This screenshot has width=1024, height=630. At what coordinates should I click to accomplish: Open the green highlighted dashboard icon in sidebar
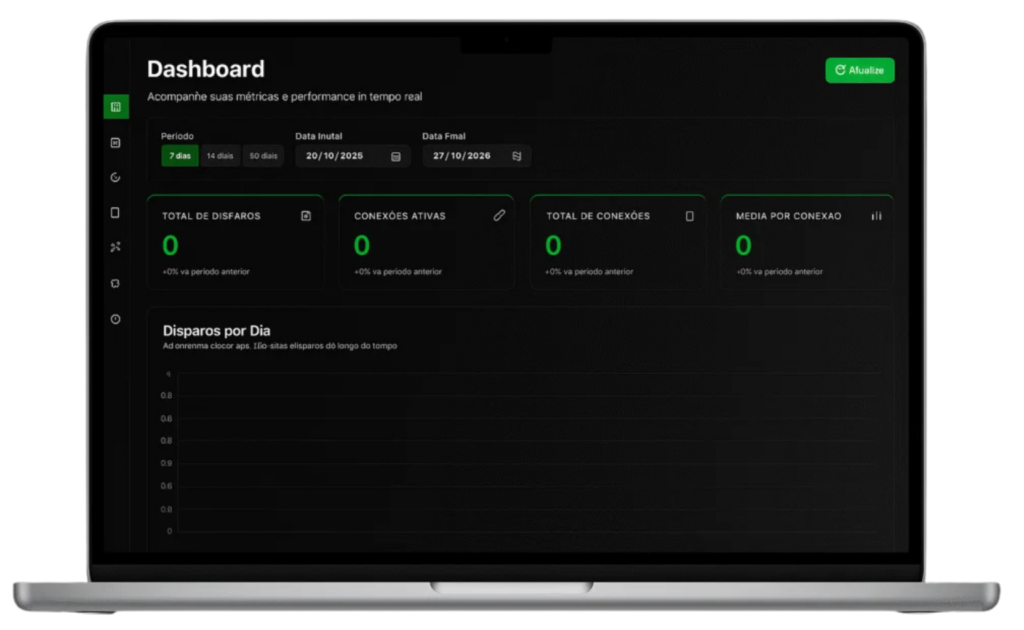click(116, 107)
